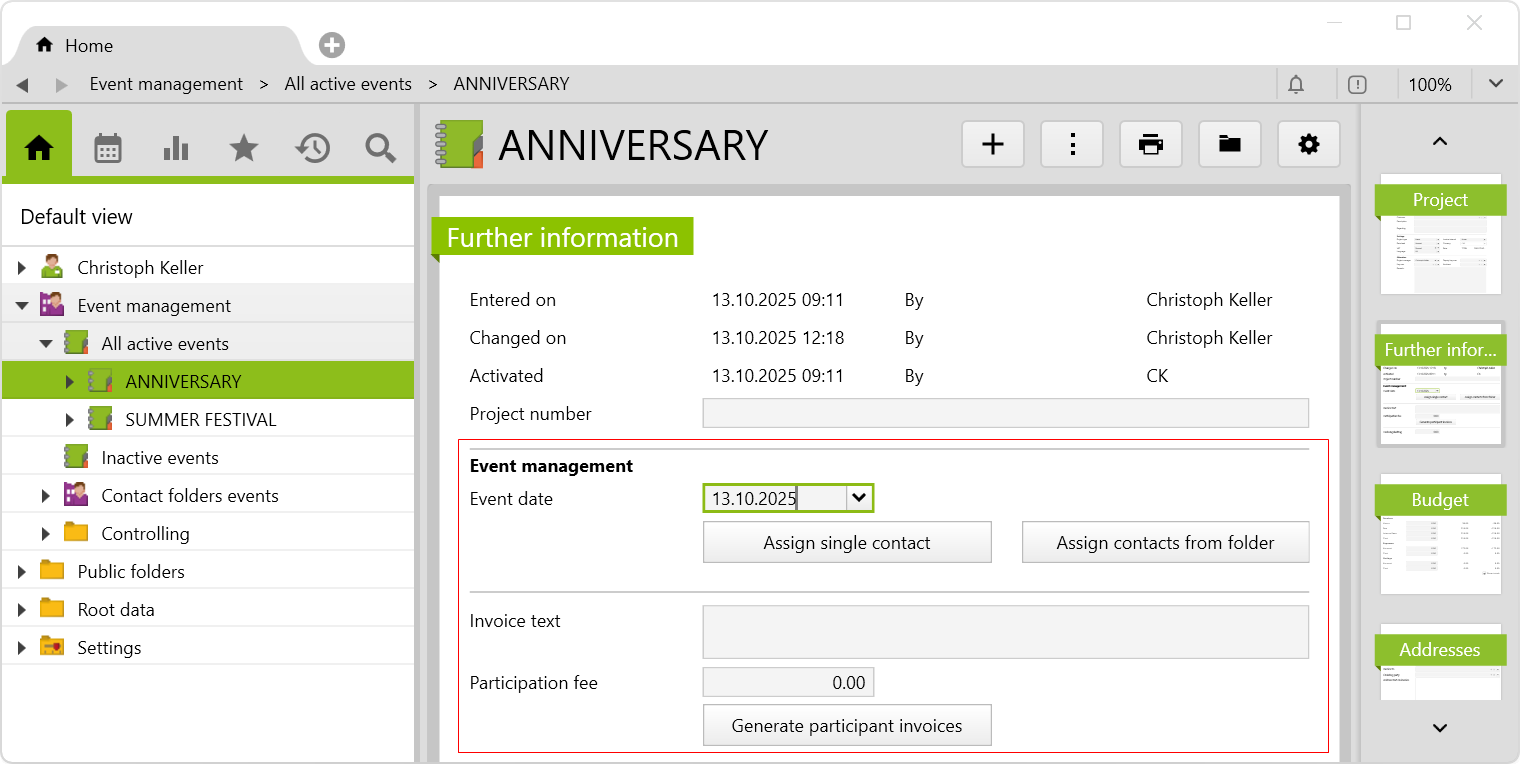This screenshot has height=764, width=1520.
Task: Open the history clock icon
Action: (x=312, y=149)
